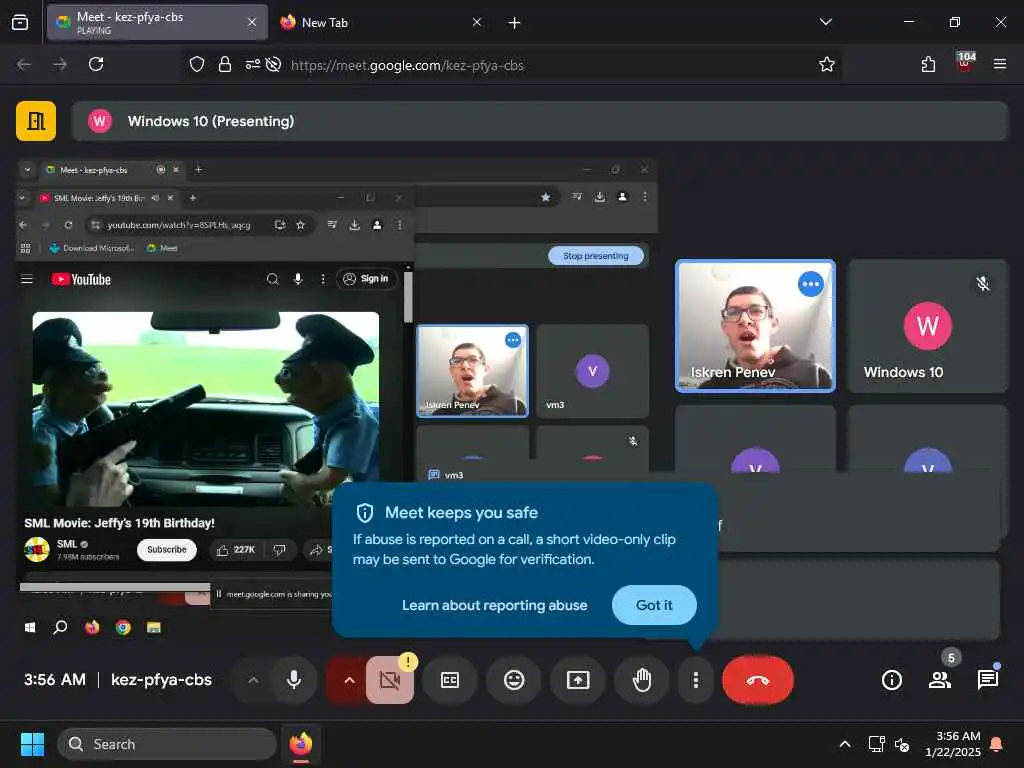
Task: Open a new browser tab
Action: 514,23
